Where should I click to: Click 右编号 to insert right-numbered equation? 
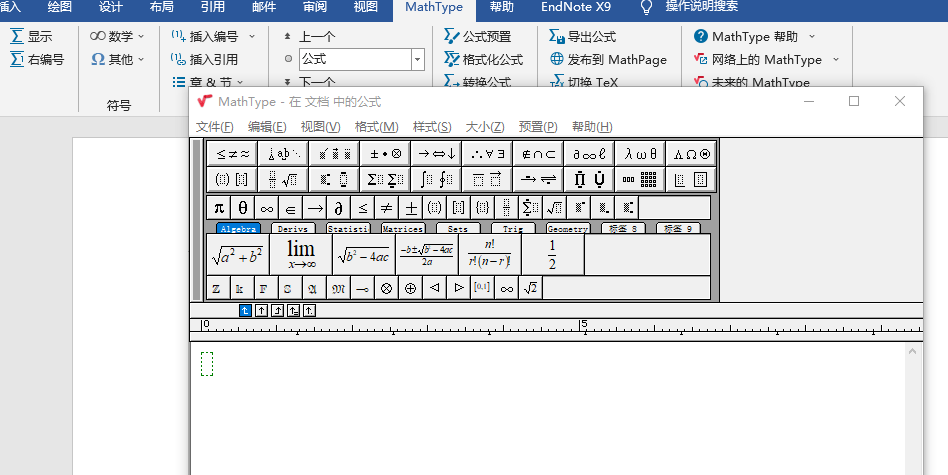(x=37, y=59)
